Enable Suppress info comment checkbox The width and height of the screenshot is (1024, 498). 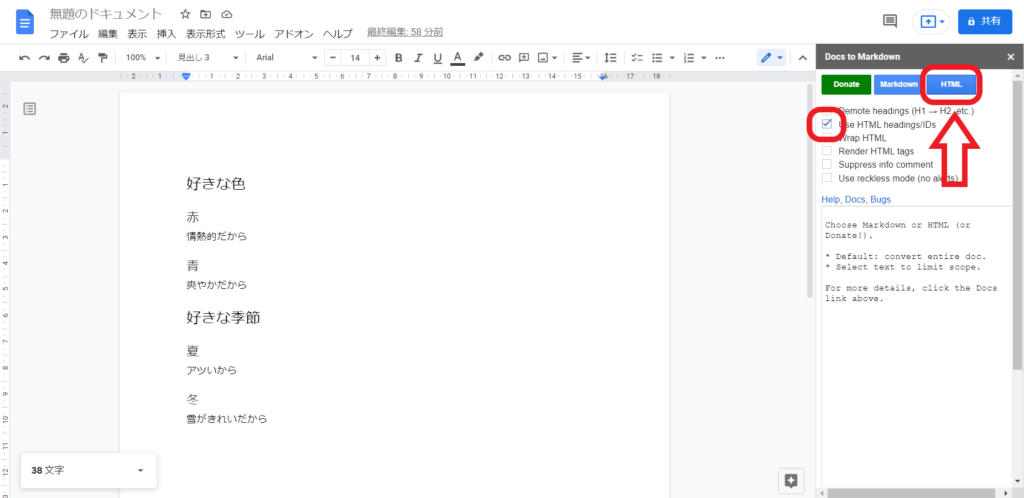[827, 164]
